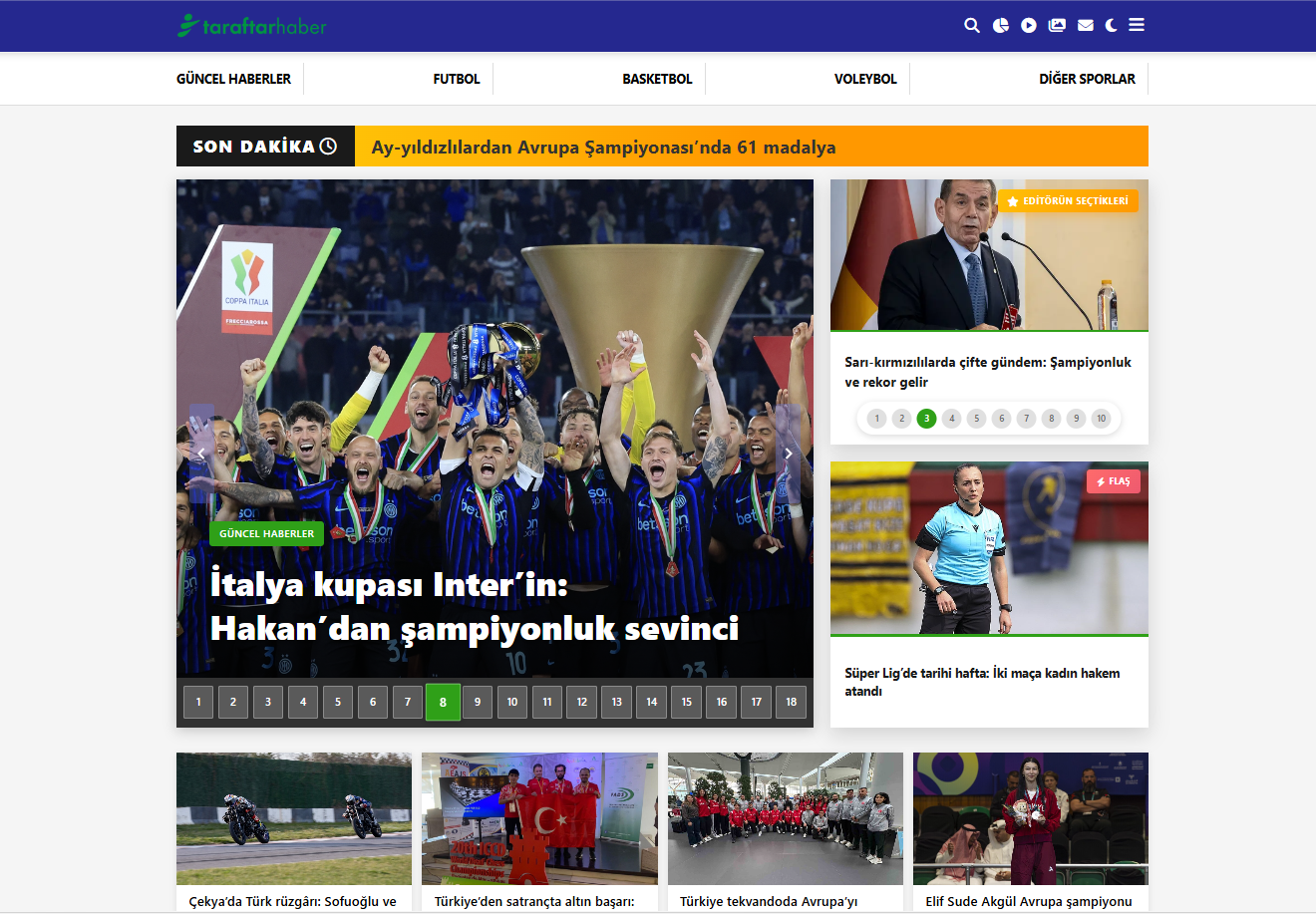Switch main slider to page 10
This screenshot has width=1316, height=915.
coord(512,702)
